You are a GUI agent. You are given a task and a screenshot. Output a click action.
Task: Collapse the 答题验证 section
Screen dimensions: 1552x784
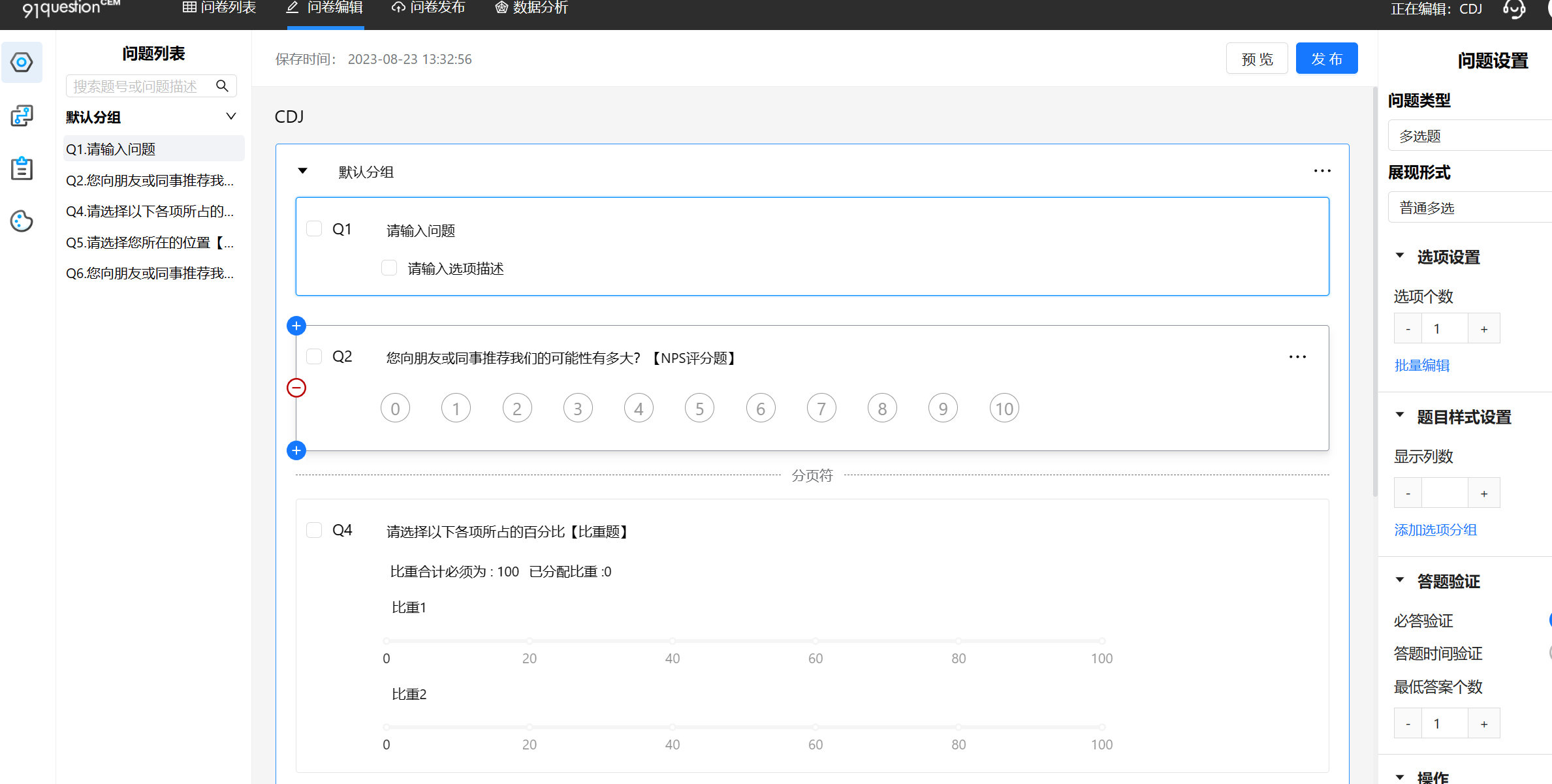tap(1400, 580)
